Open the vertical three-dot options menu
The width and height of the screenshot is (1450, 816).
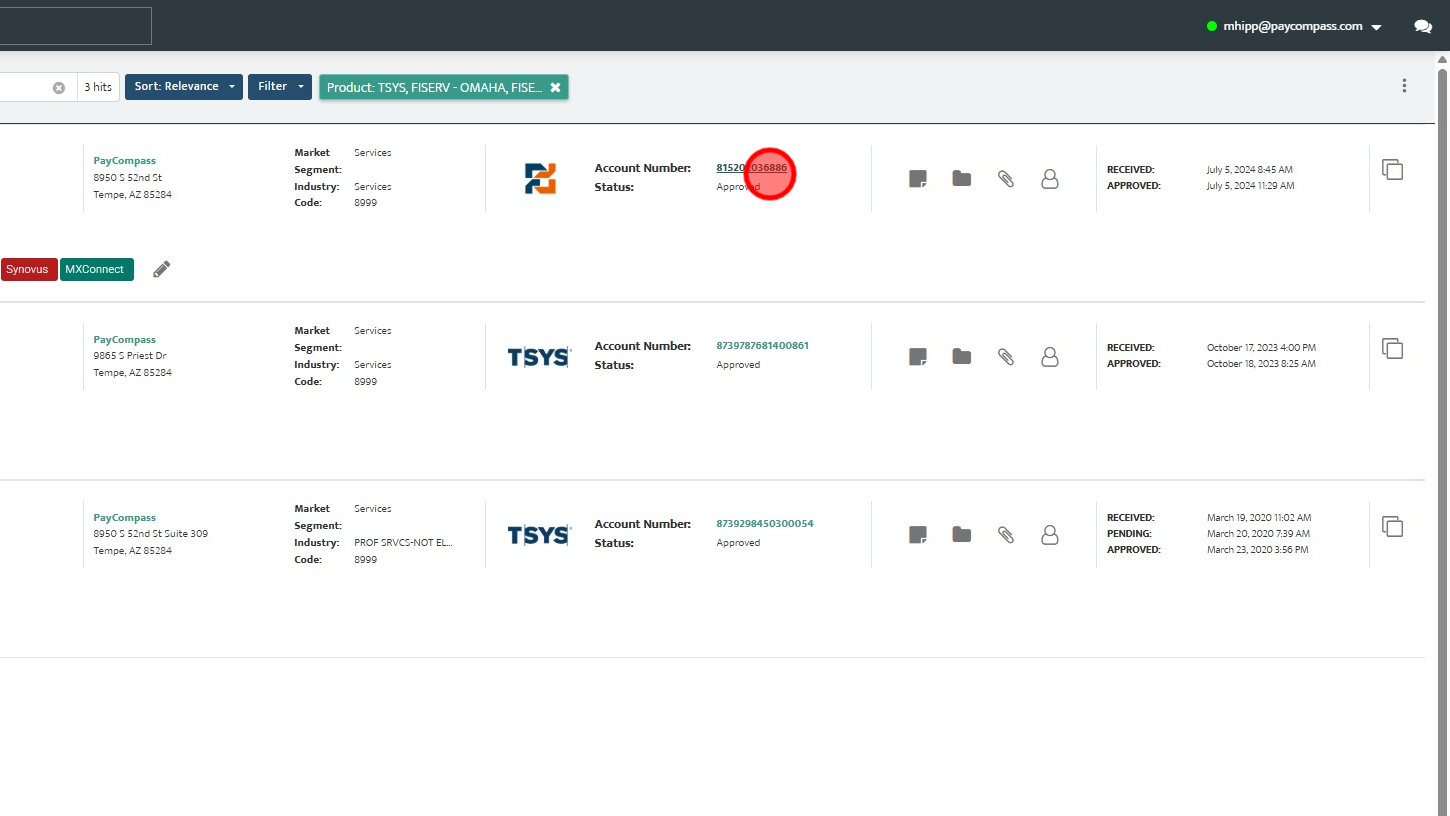[x=1404, y=86]
